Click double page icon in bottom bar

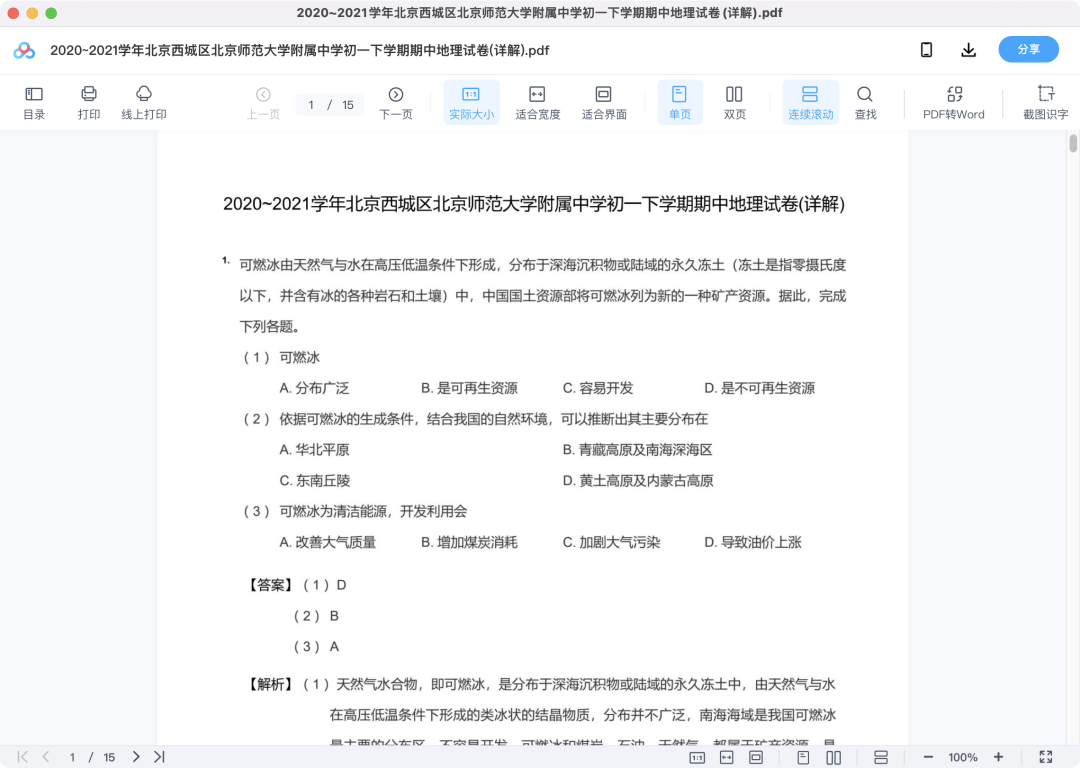coord(833,757)
